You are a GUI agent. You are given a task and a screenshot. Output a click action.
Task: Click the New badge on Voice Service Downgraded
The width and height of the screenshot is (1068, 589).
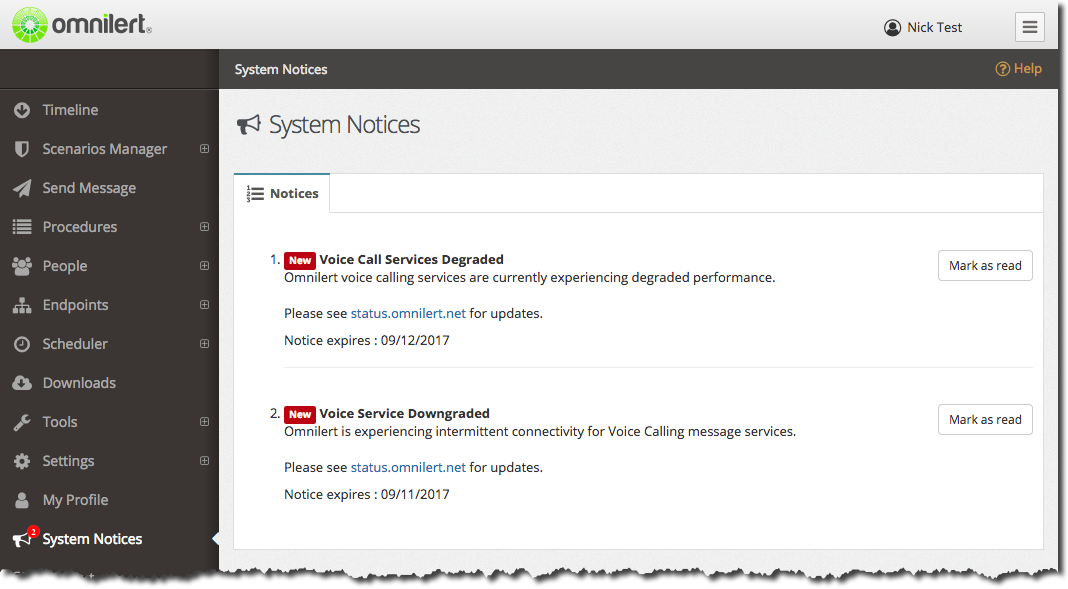300,414
